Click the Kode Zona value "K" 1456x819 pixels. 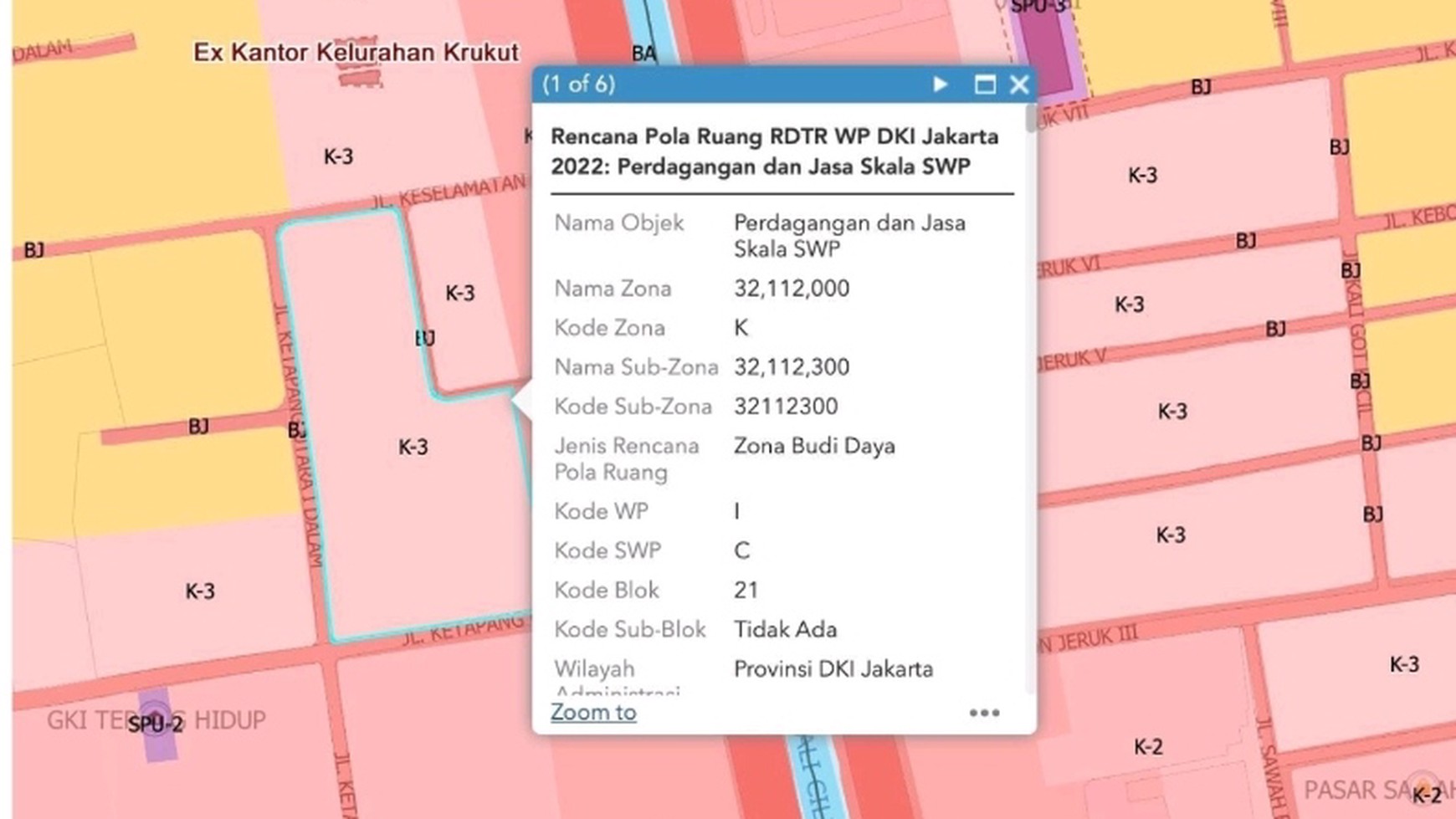coord(741,328)
